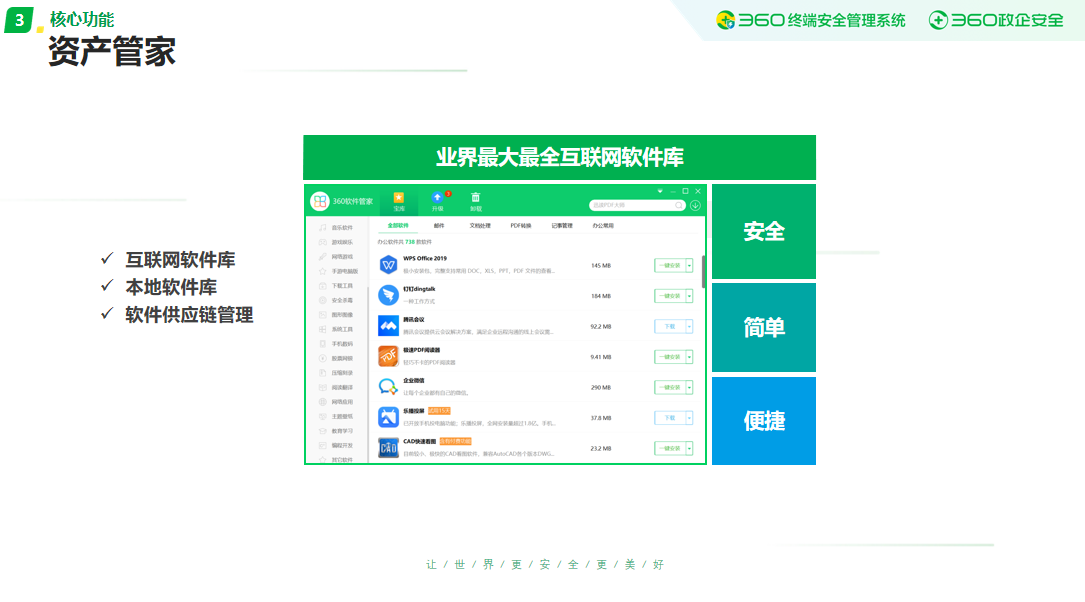Switch to the 办公常用 tab
This screenshot has width=1085, height=602.
coord(603,226)
